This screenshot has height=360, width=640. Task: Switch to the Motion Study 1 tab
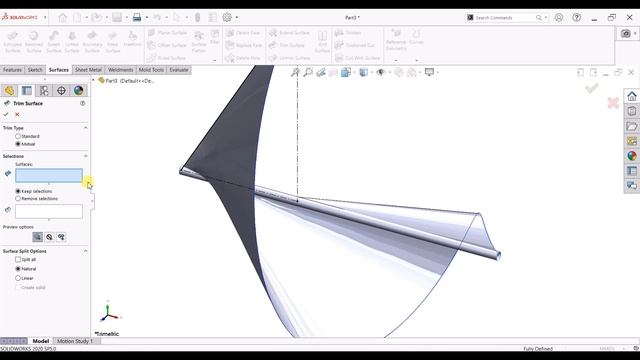coord(75,341)
